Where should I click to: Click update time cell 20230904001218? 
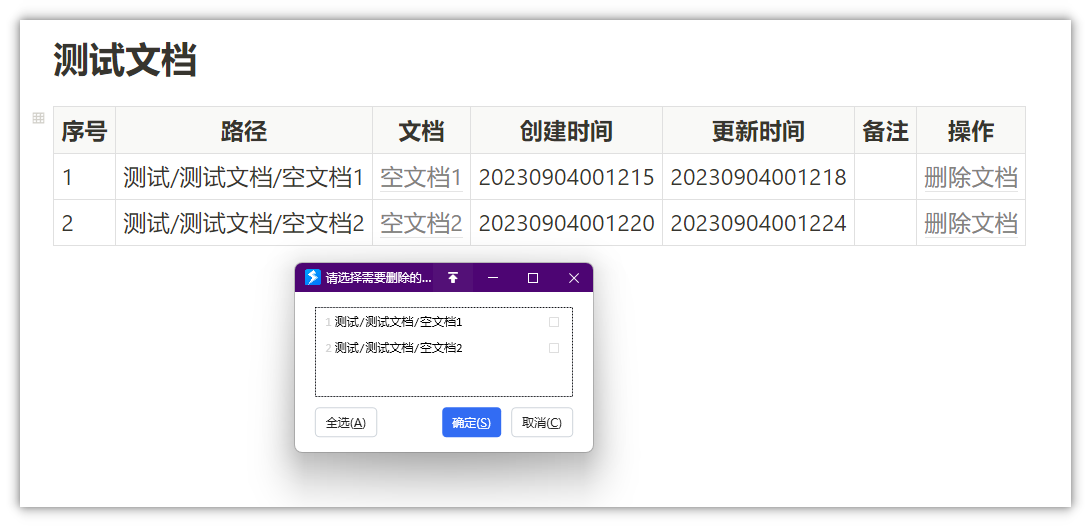click(758, 178)
